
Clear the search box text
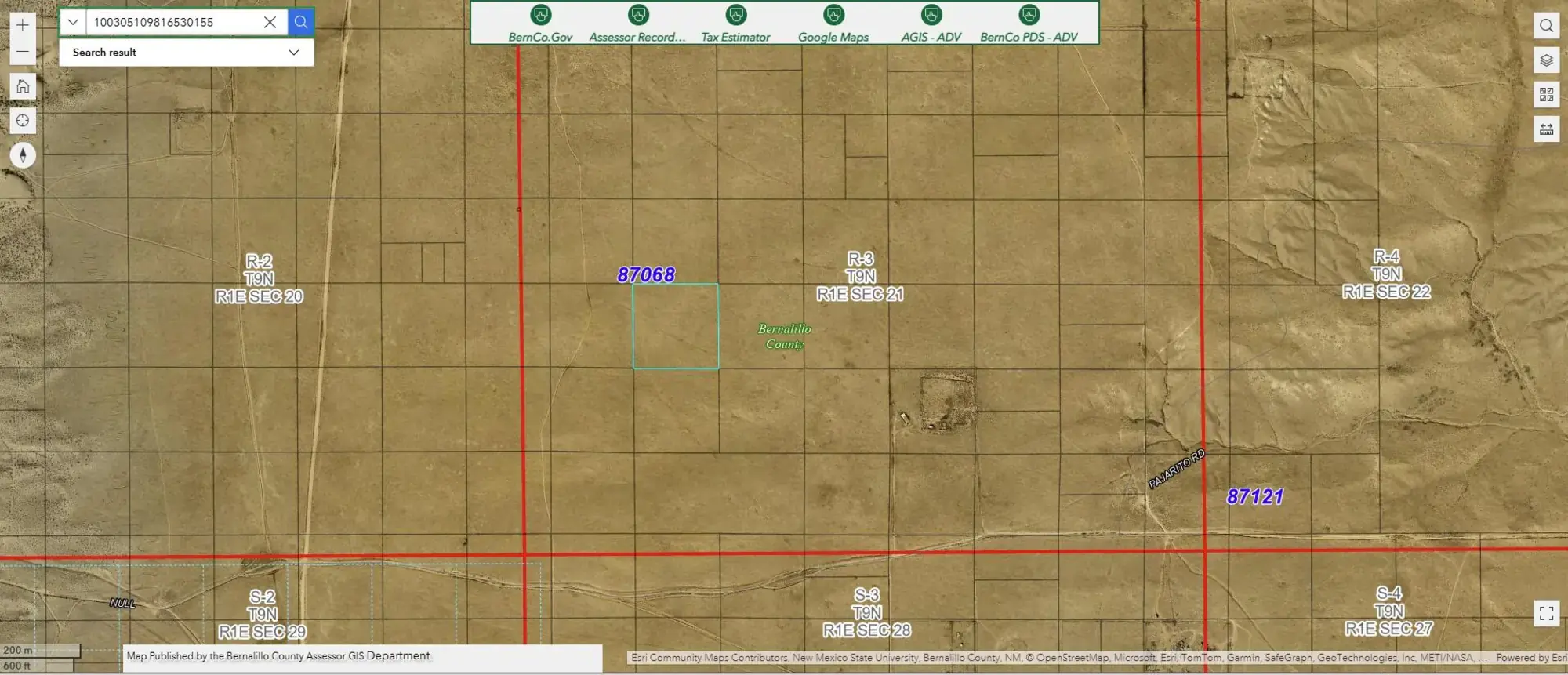(270, 22)
